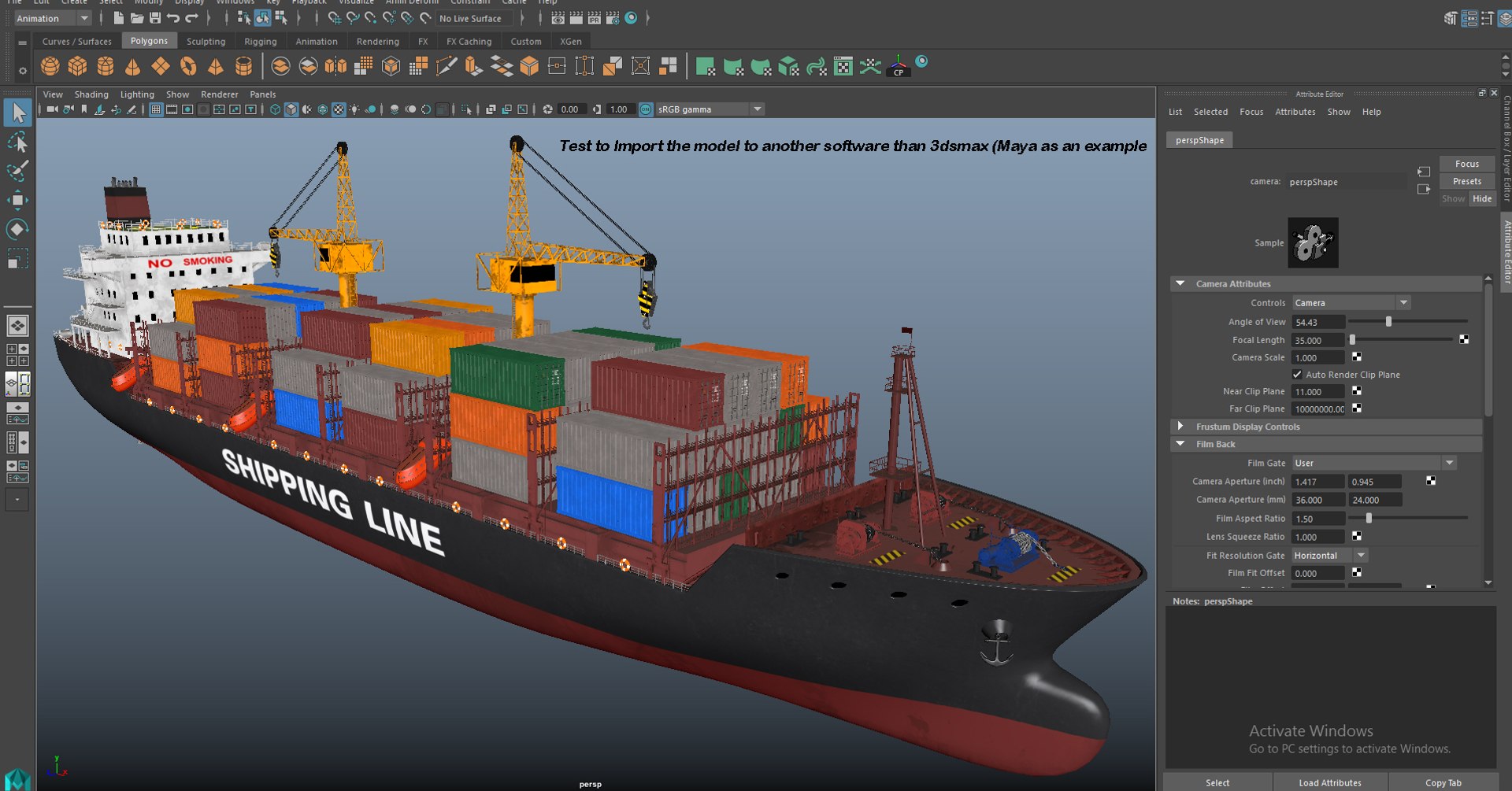Open the Render View window icon
The height and width of the screenshot is (791, 1512).
558,18
